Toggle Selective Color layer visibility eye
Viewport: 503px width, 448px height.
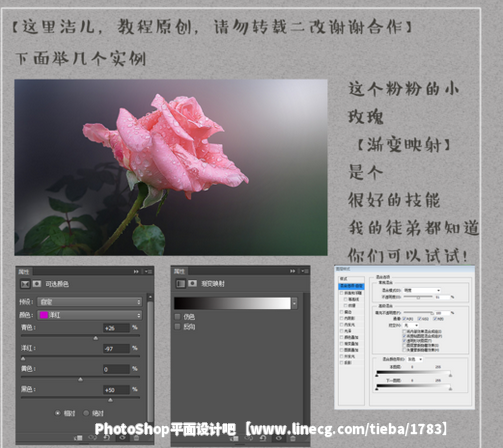point(122,438)
